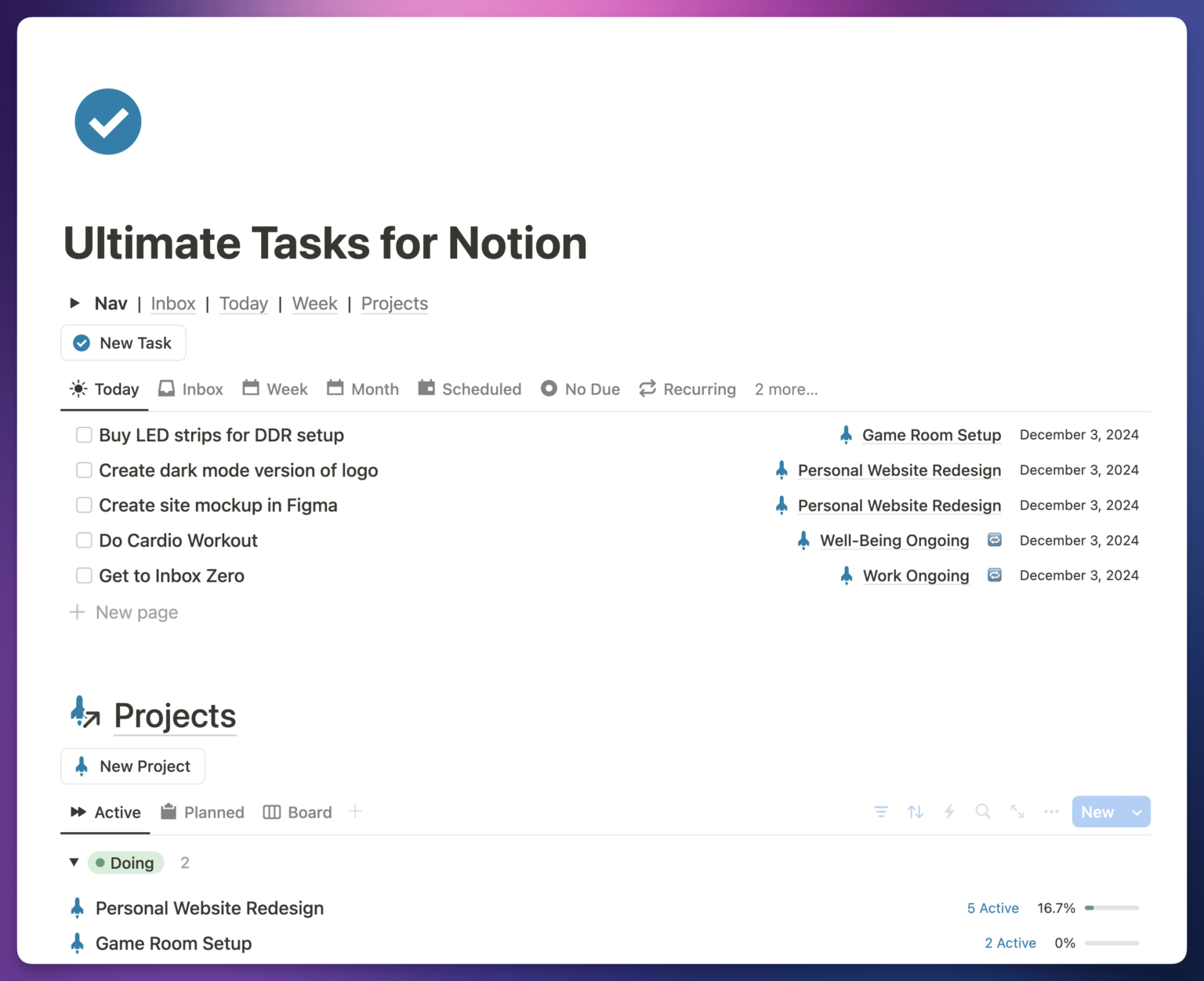Click New page to add a task
Image resolution: width=1204 pixels, height=981 pixels.
[x=124, y=612]
